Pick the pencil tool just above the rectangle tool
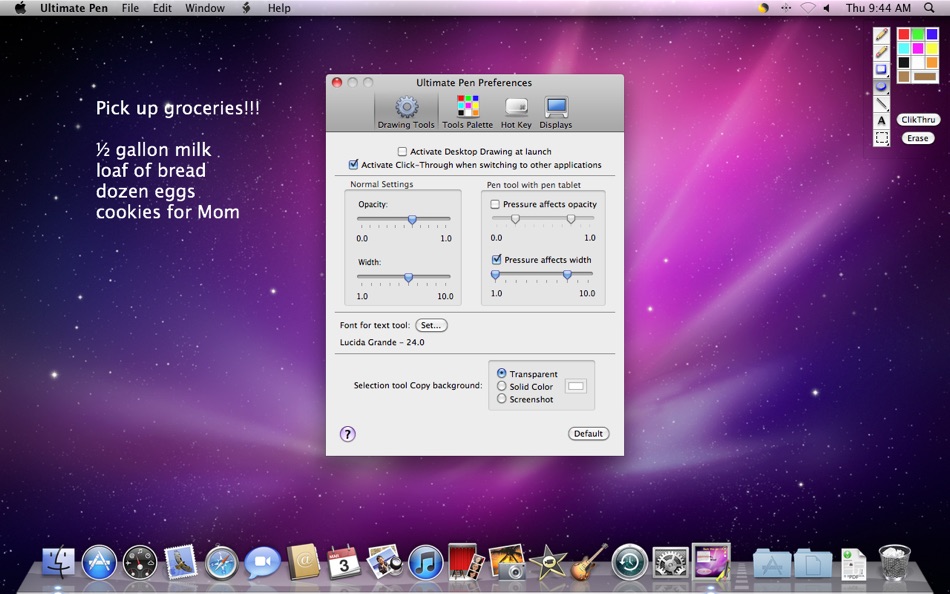 pos(882,52)
